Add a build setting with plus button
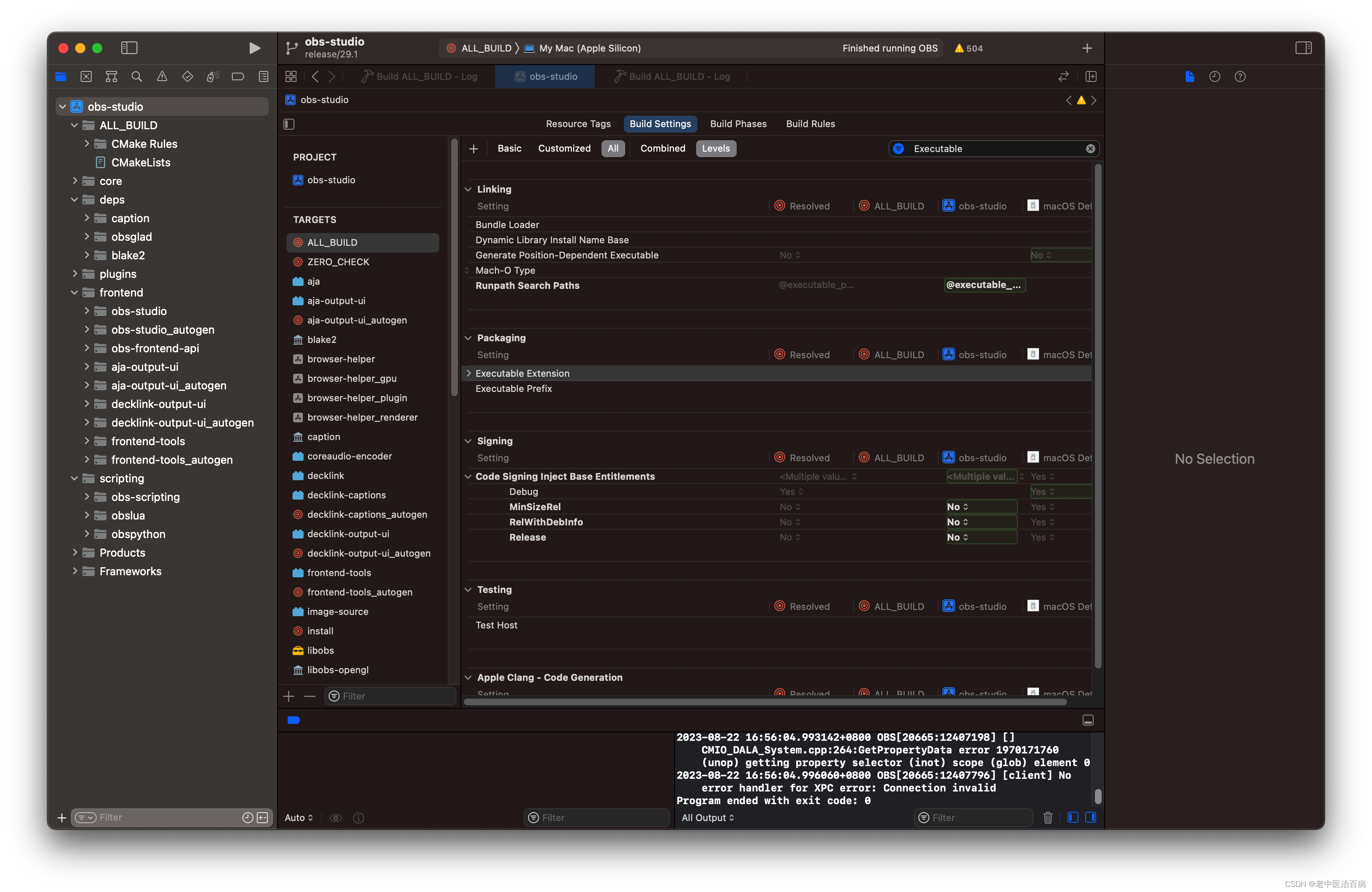This screenshot has width=1372, height=892. (474, 149)
